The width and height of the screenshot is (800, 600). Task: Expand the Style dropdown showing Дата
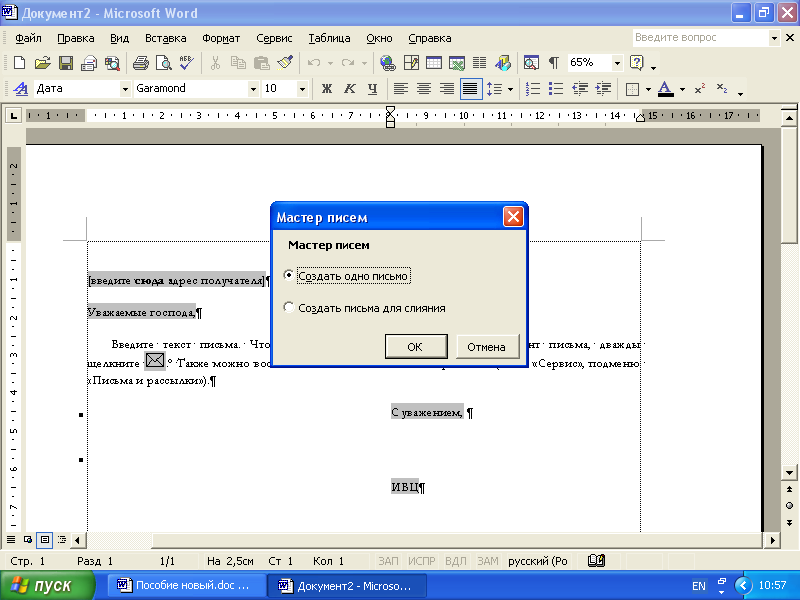click(125, 89)
